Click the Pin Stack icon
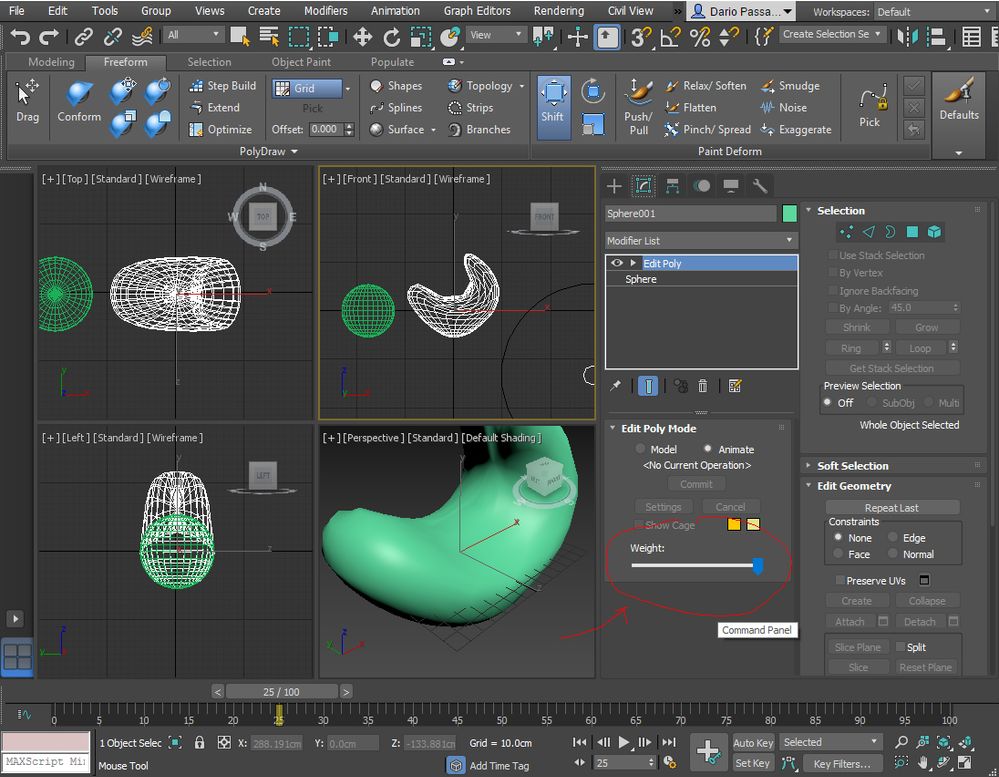999x777 pixels. [x=615, y=386]
